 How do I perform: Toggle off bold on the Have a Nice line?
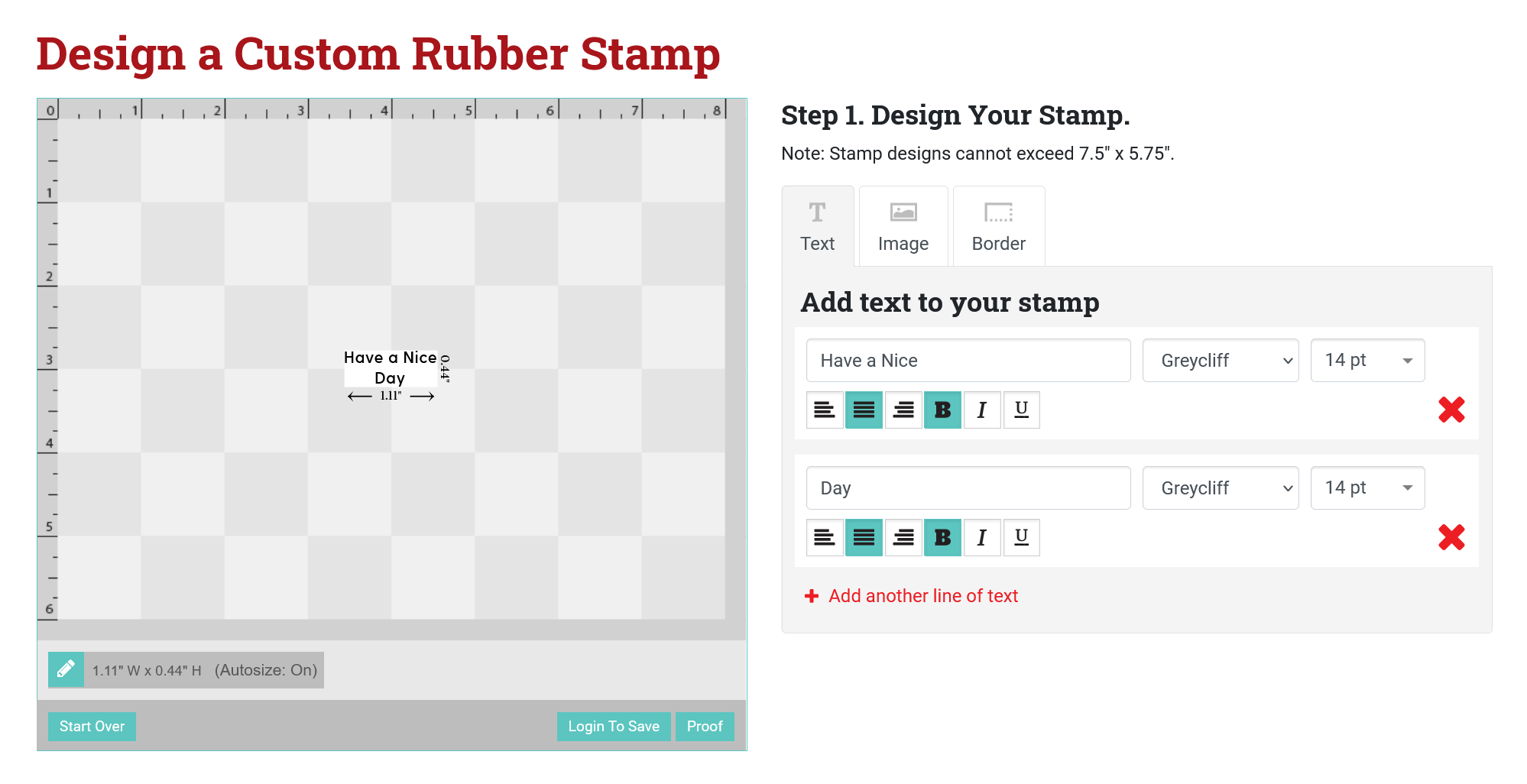942,410
